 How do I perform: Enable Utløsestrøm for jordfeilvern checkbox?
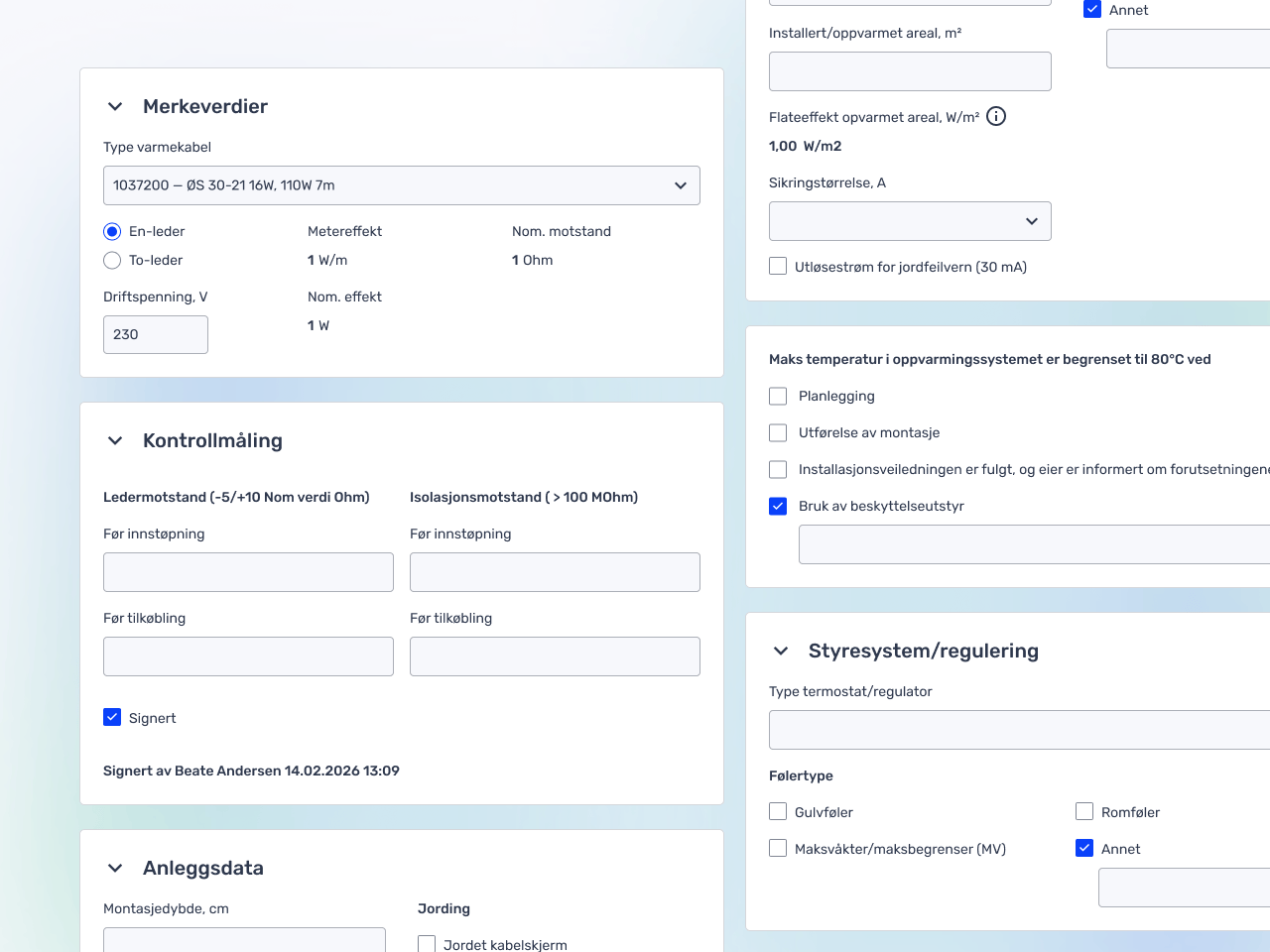coord(778,266)
